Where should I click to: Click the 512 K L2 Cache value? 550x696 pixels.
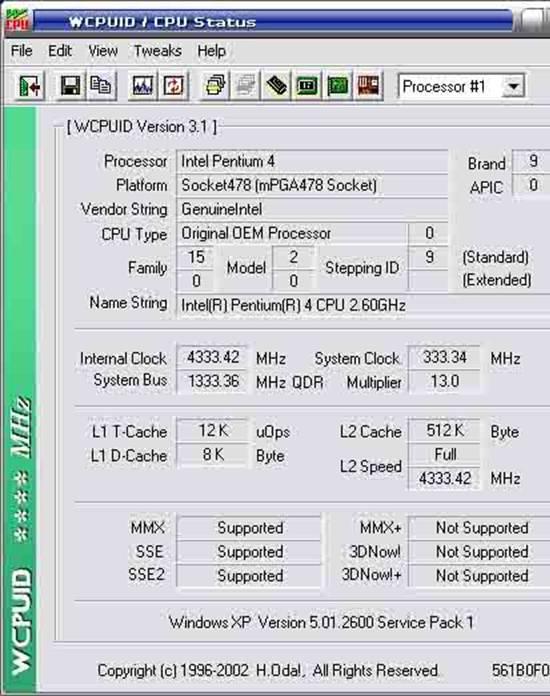[444, 430]
